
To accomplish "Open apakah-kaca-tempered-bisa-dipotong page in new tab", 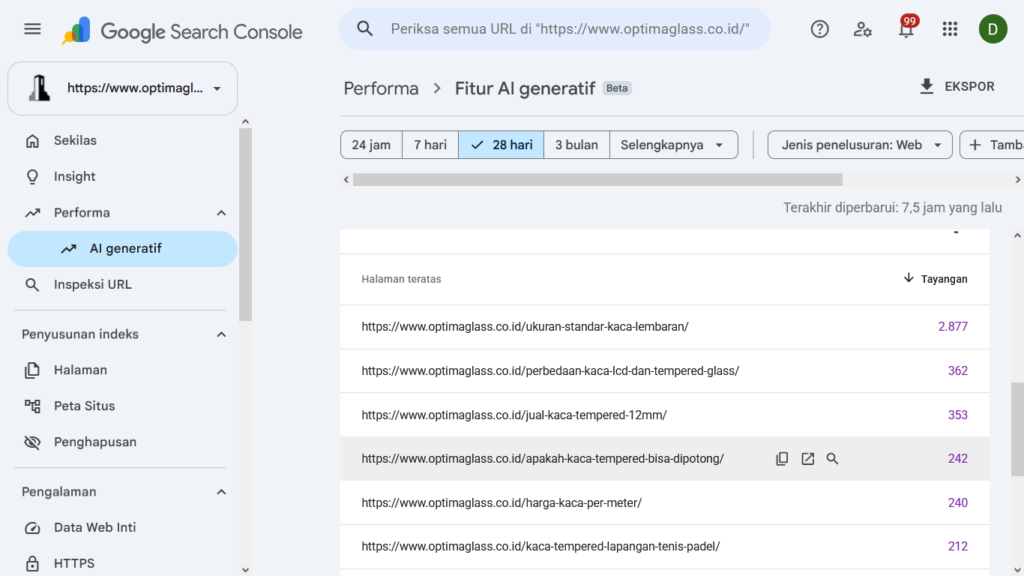I will pyautogui.click(x=807, y=458).
